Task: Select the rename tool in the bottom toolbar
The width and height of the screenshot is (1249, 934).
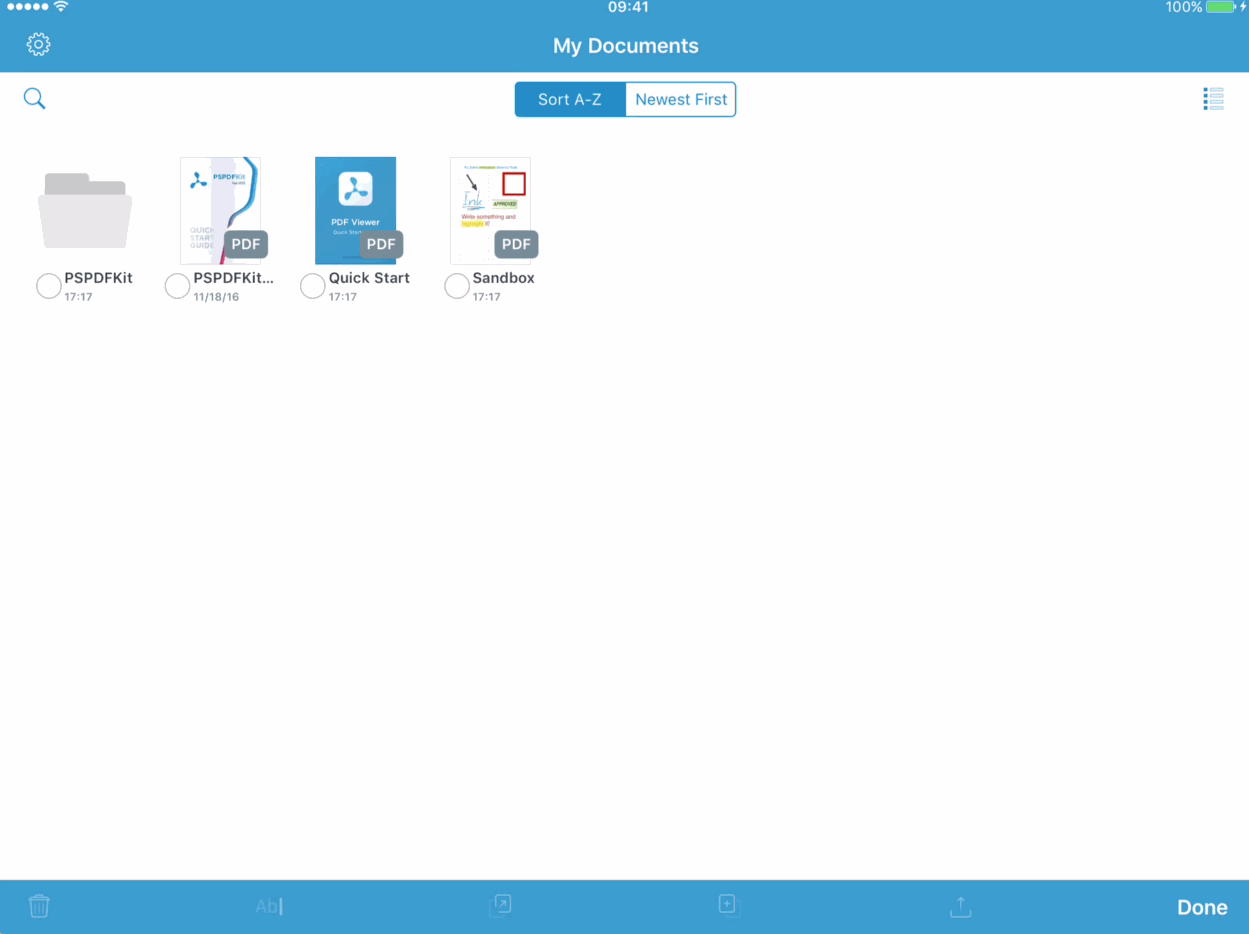Action: [x=270, y=906]
